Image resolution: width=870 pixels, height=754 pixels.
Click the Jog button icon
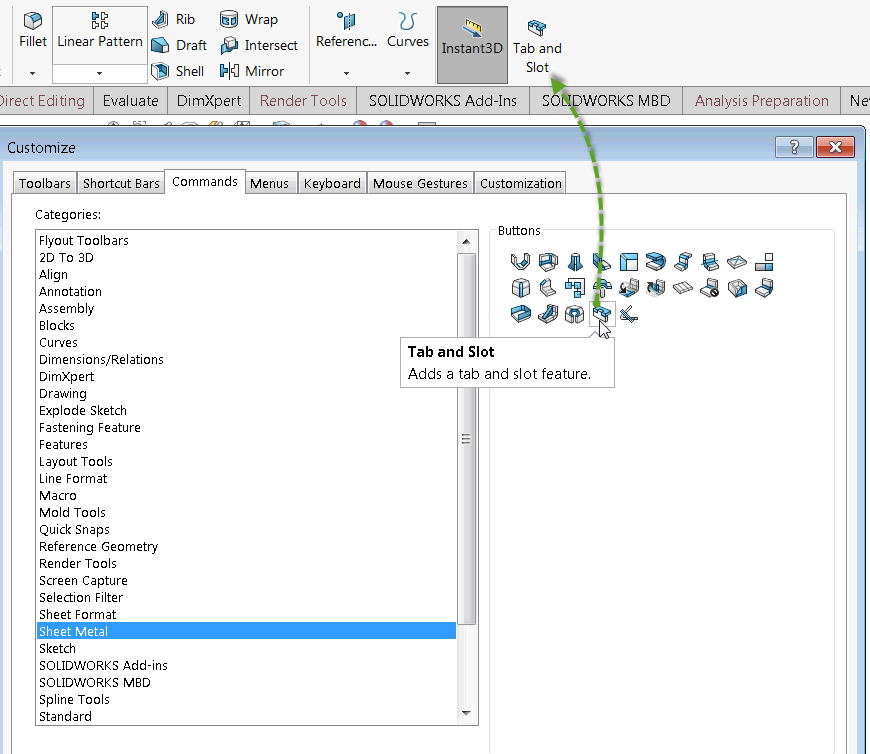(683, 261)
